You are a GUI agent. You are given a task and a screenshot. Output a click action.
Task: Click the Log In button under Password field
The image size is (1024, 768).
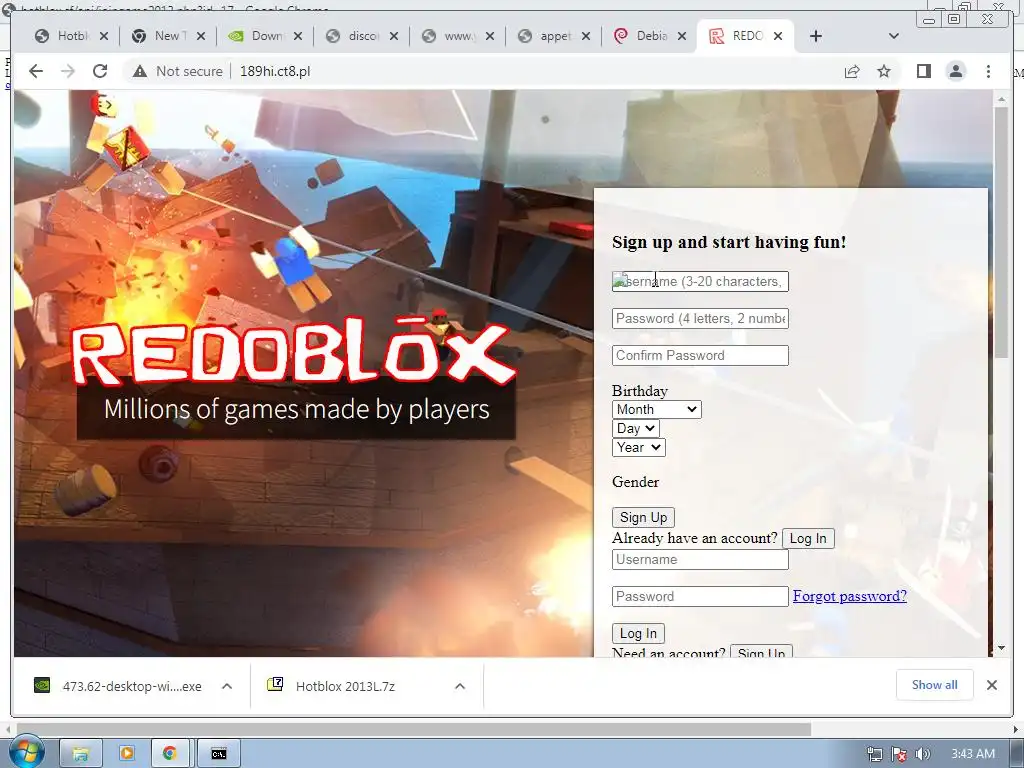point(638,633)
